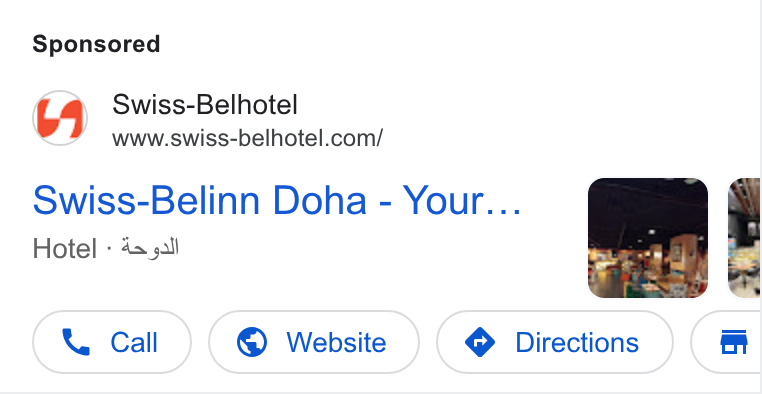Click the cut-off pill button outline
762x394 pixels.
click(x=726, y=342)
